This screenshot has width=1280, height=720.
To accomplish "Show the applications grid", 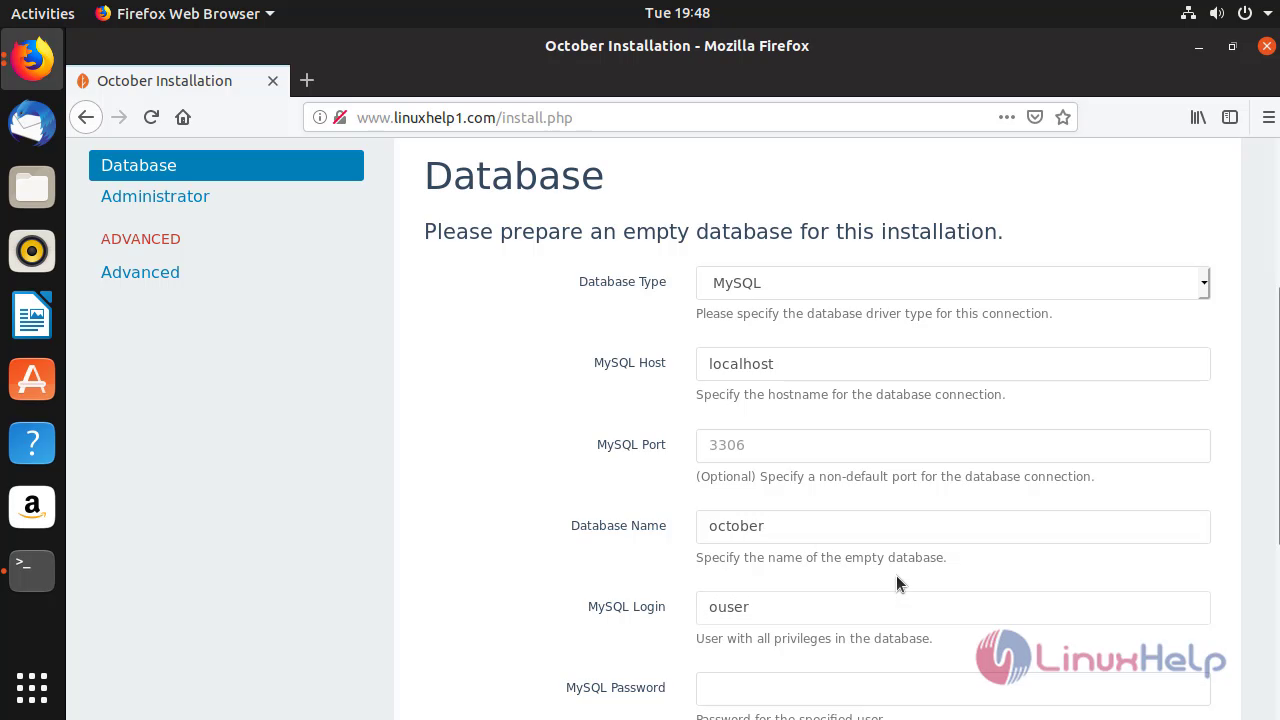I will pos(32,687).
